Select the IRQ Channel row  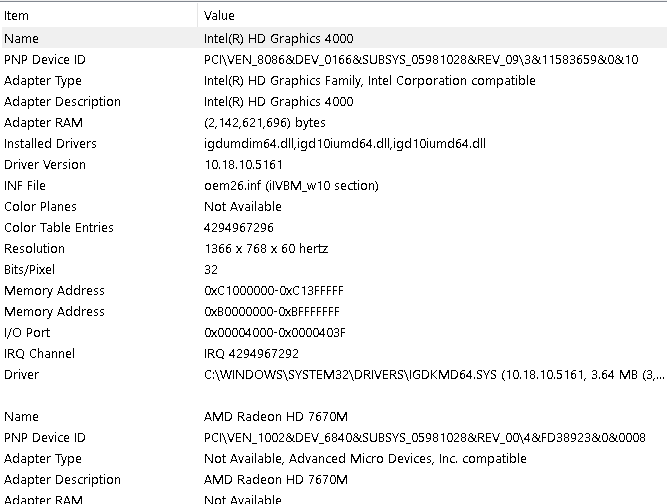click(334, 353)
